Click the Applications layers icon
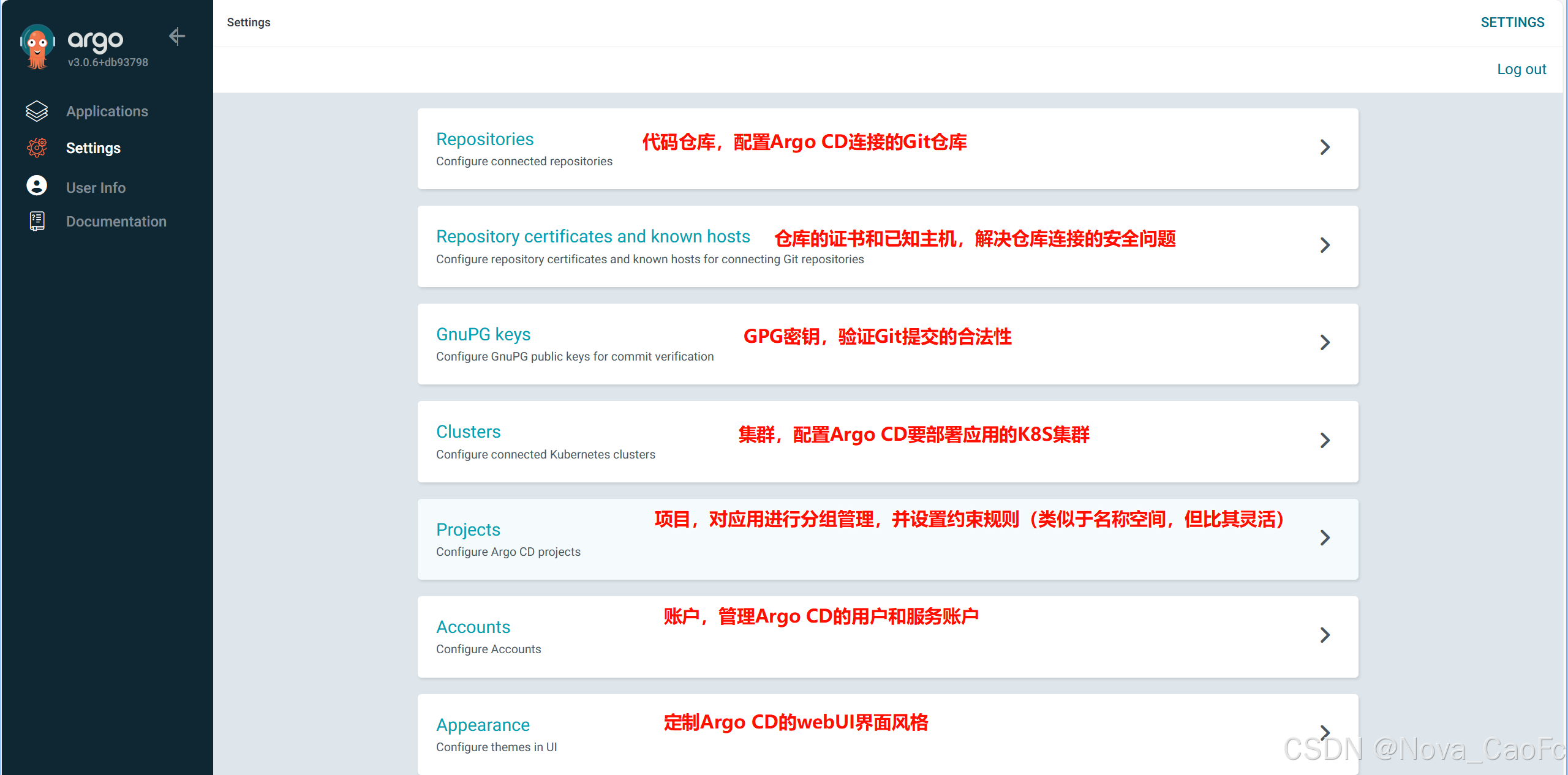Screen dimensions: 1568x775 tap(37, 111)
